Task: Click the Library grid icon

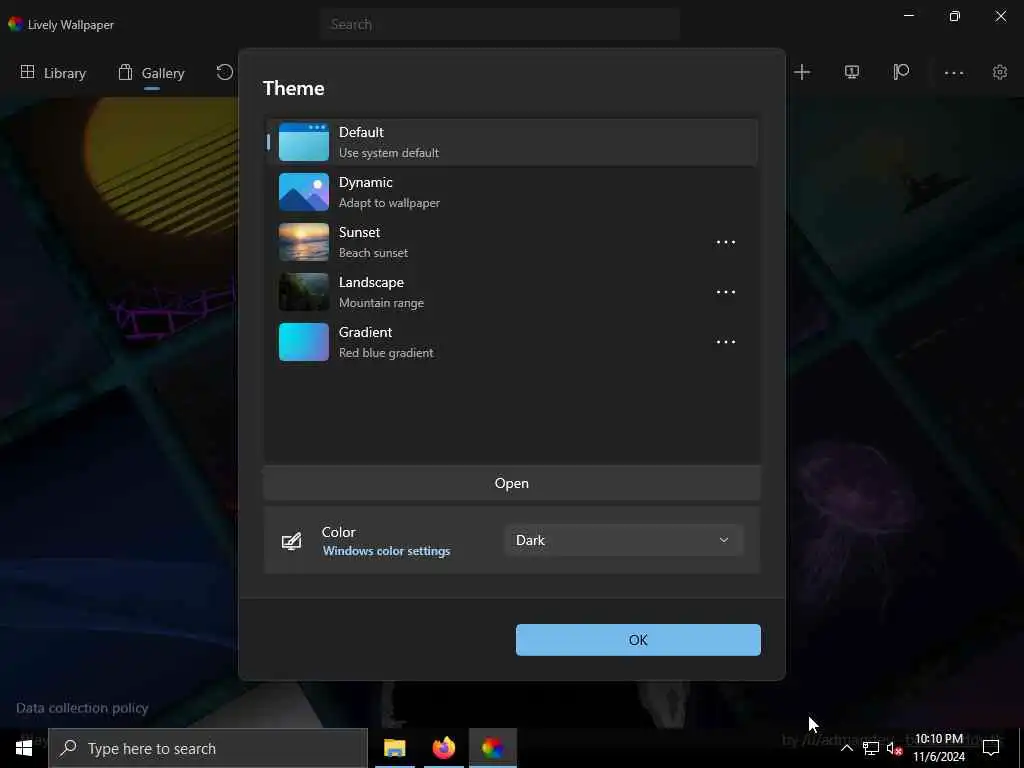Action: (27, 72)
